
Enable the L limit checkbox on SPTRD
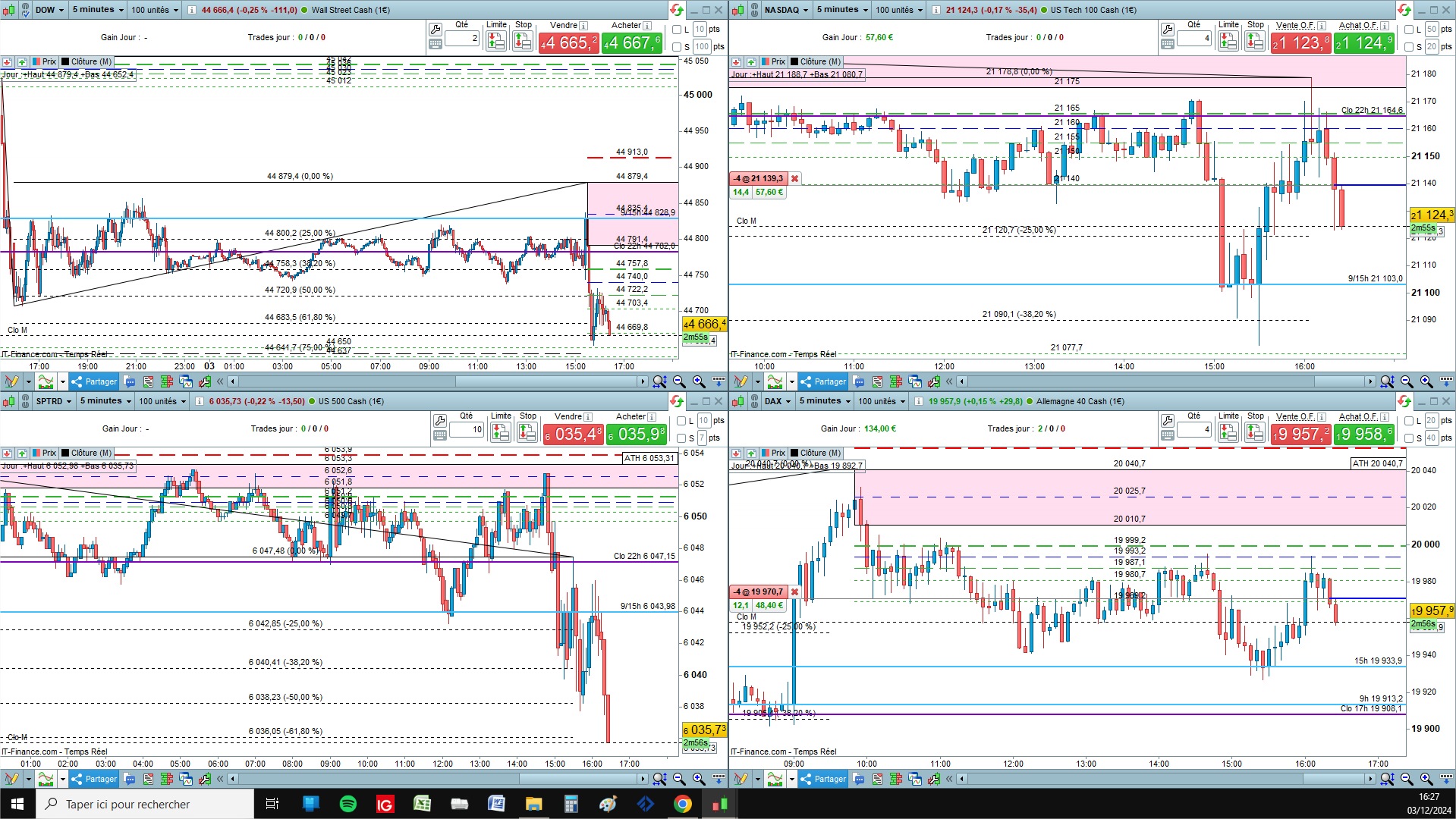(x=681, y=421)
